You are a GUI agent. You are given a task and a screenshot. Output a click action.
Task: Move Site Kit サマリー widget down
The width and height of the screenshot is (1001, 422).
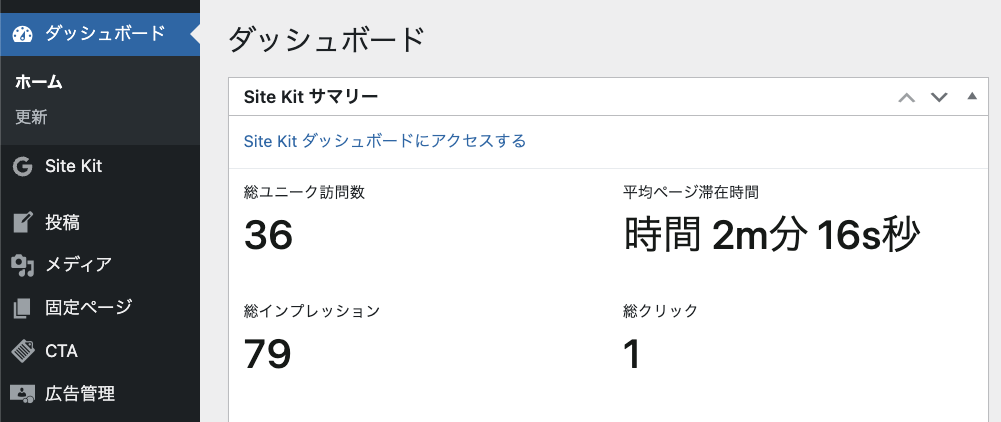click(x=939, y=97)
